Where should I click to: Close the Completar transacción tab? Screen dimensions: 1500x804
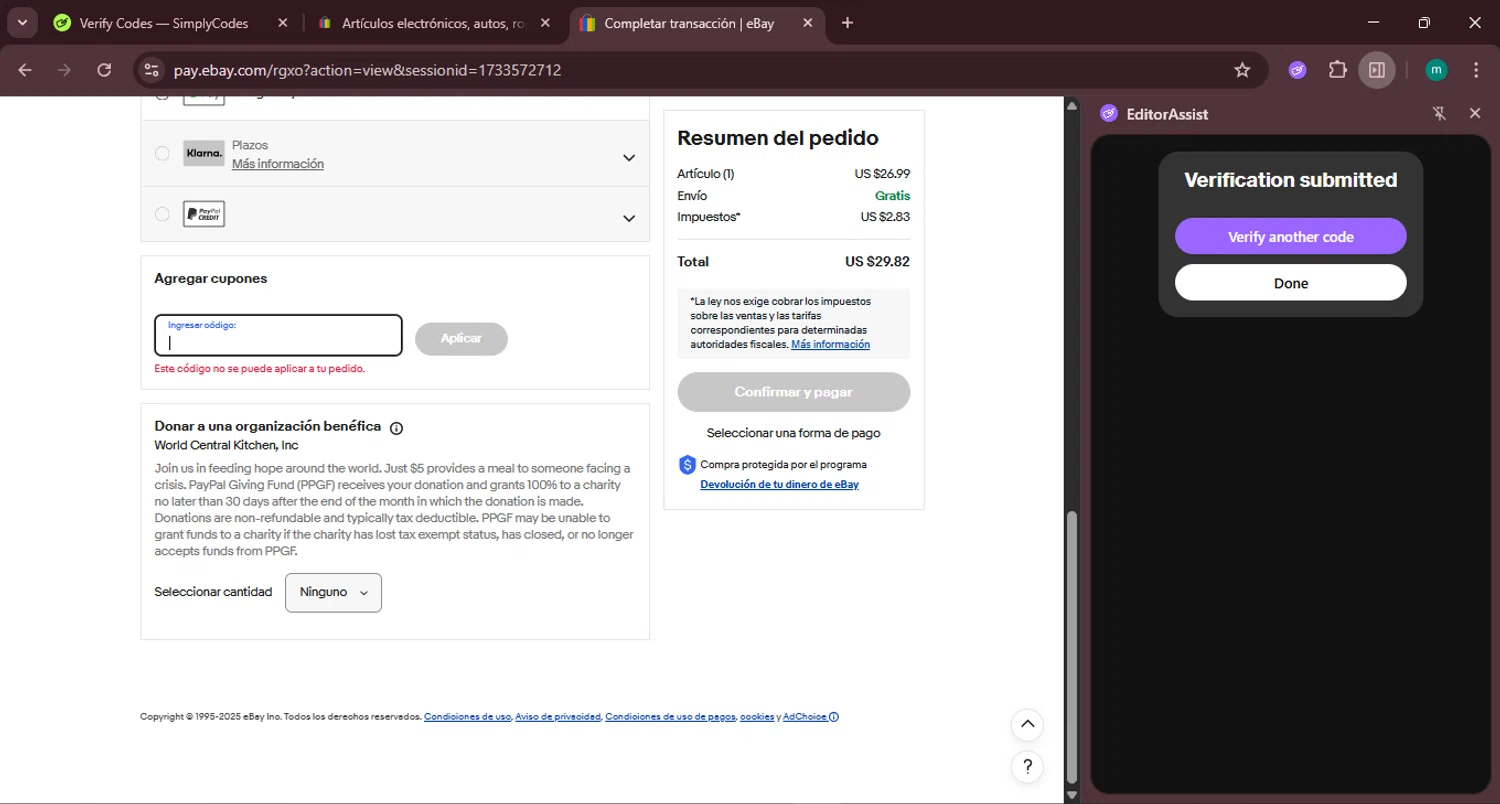pos(807,23)
